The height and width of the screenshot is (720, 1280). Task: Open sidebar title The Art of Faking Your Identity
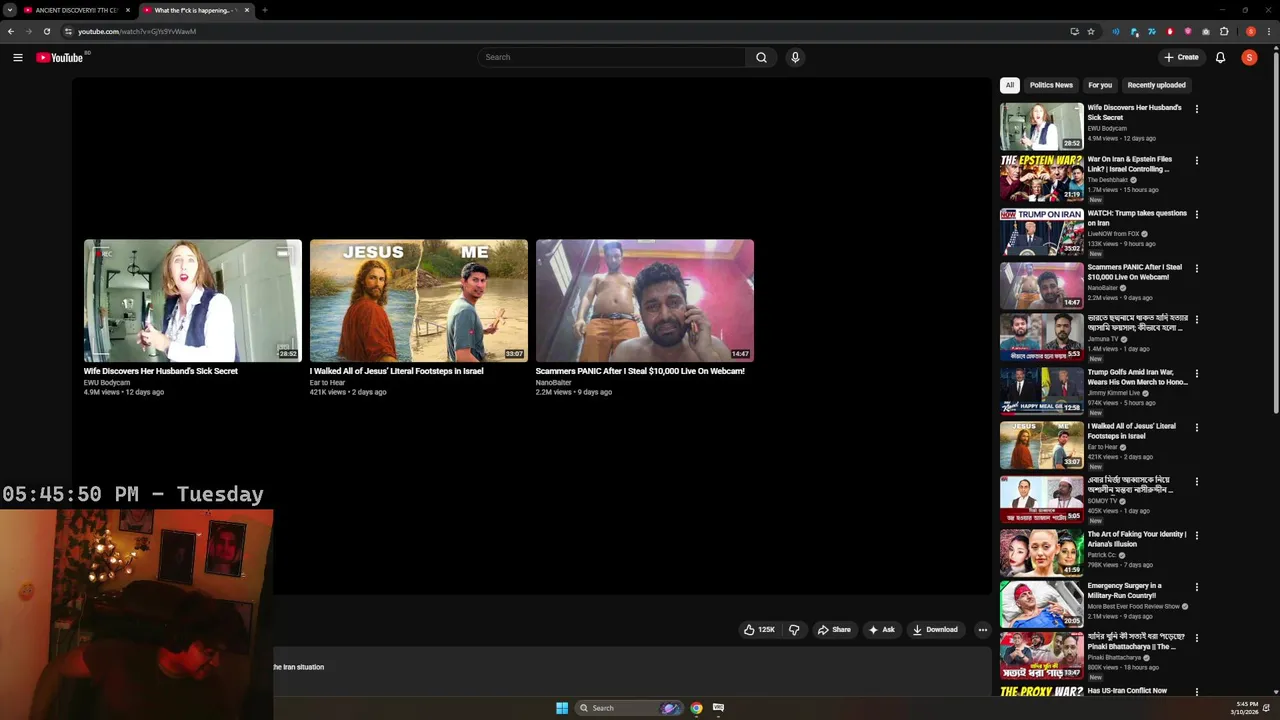(x=1137, y=539)
